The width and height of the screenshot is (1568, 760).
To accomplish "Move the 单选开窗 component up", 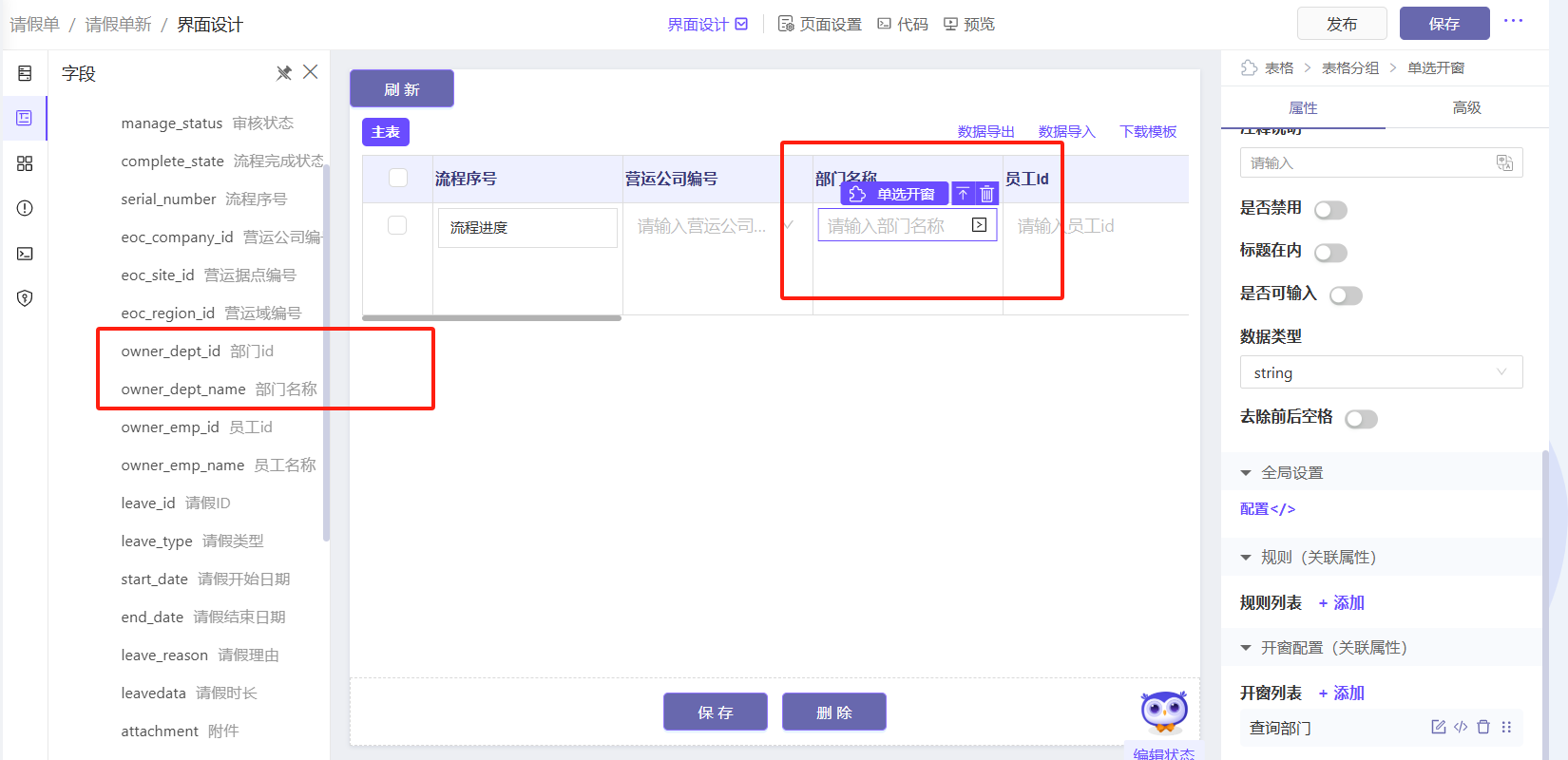I will click(963, 194).
